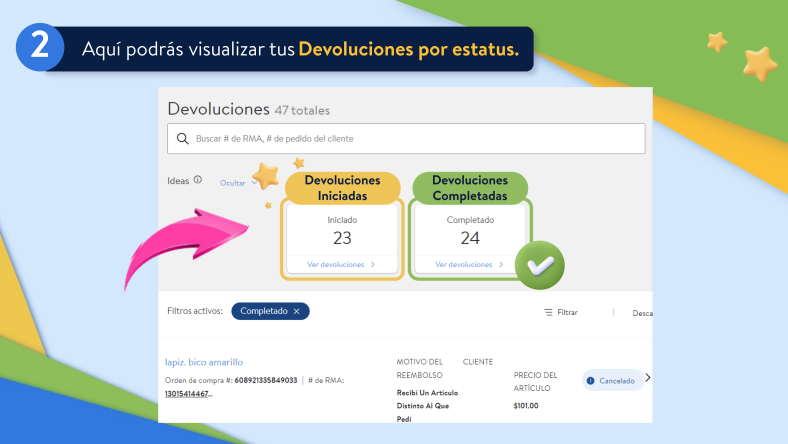Click the RMA number 13015414467 link
Image resolution: width=788 pixels, height=444 pixels.
click(x=188, y=394)
